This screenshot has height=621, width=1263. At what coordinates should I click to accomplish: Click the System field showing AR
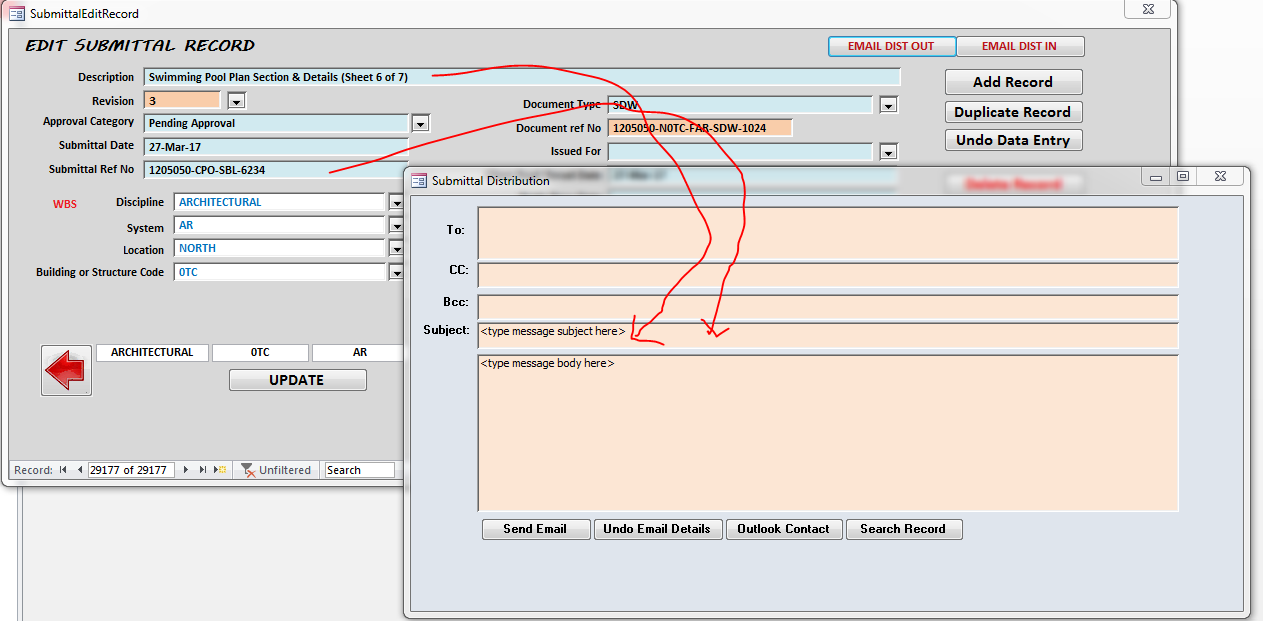(280, 226)
